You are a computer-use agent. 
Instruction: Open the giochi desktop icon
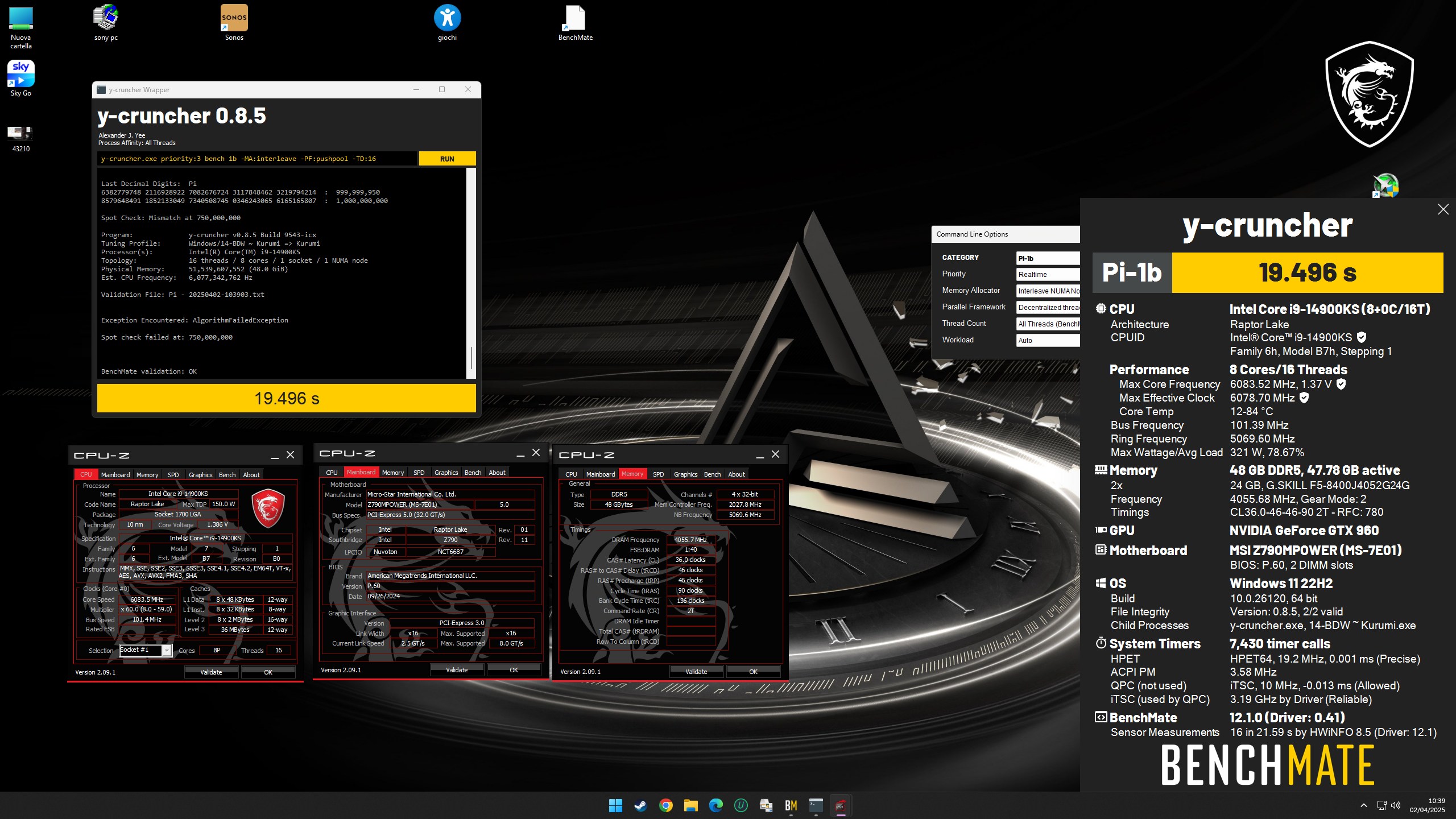click(x=447, y=23)
